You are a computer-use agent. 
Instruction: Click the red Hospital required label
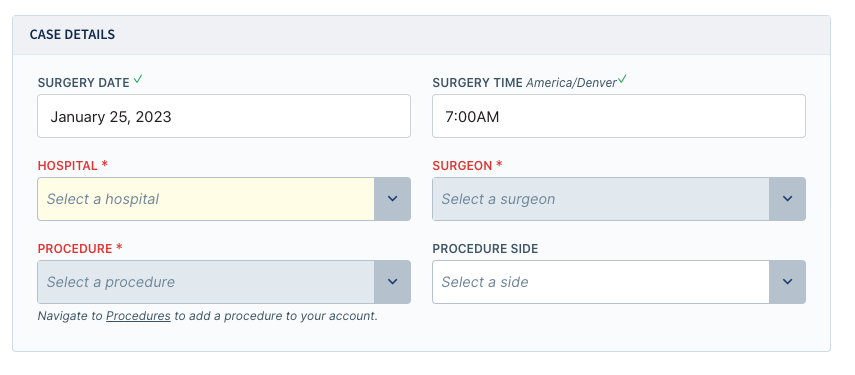[x=73, y=166]
